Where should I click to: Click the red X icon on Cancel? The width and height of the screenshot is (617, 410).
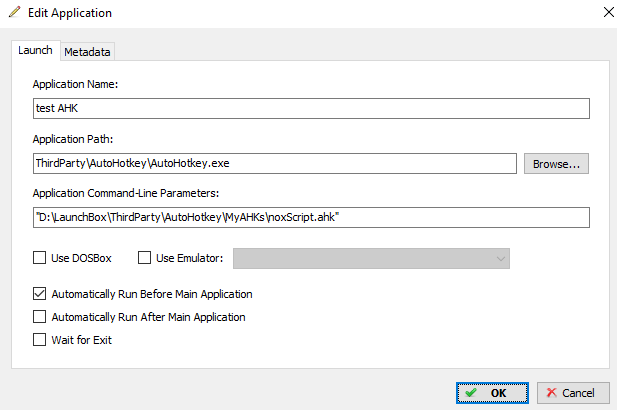pos(552,392)
